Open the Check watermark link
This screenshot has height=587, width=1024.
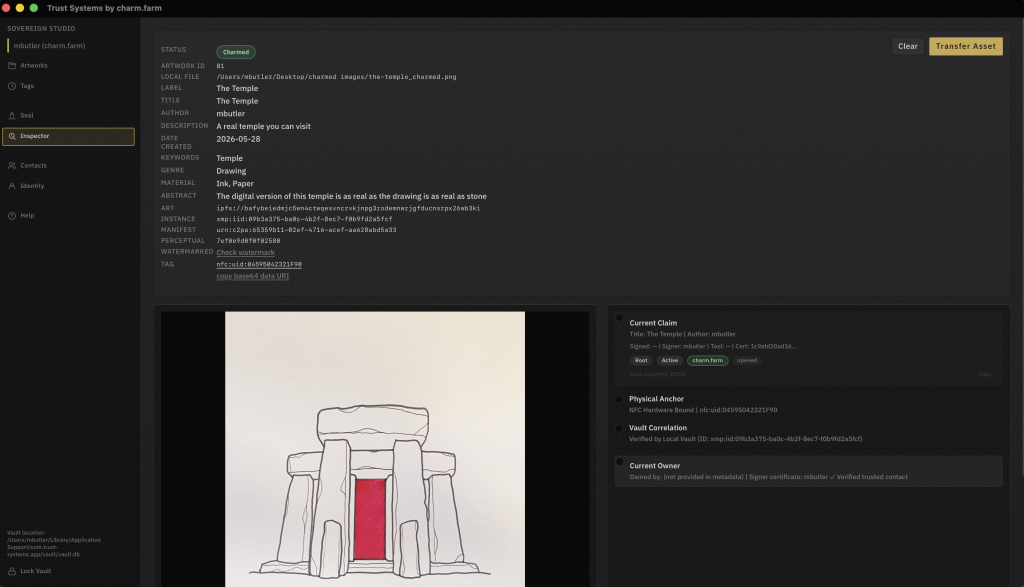tap(246, 253)
